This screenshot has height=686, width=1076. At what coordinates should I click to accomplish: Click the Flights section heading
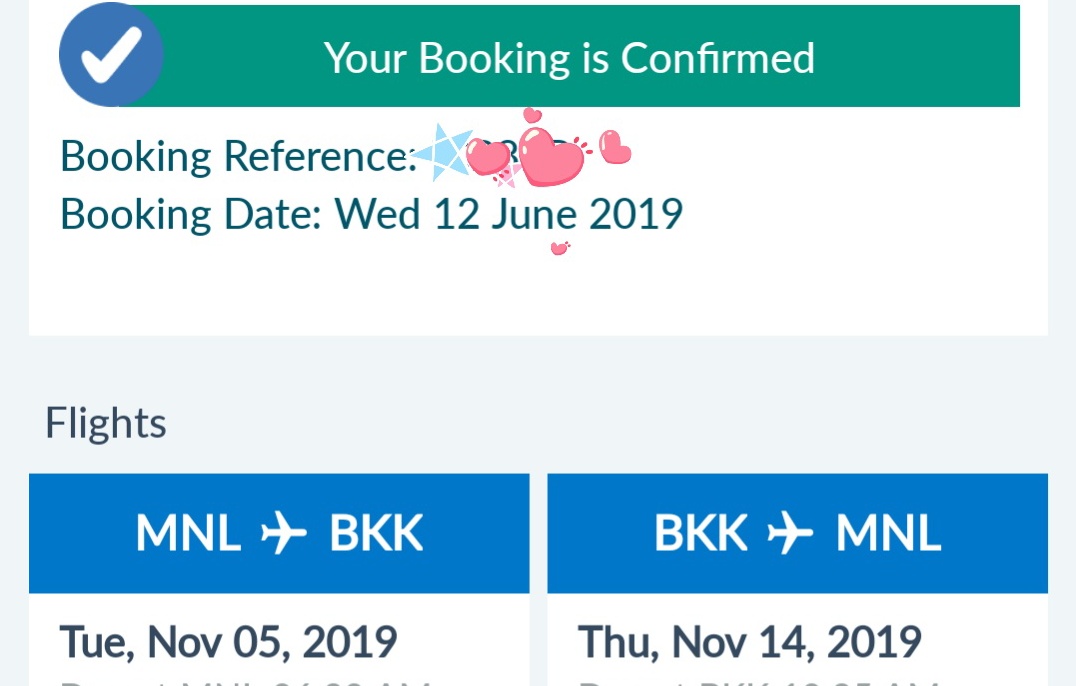tap(106, 423)
